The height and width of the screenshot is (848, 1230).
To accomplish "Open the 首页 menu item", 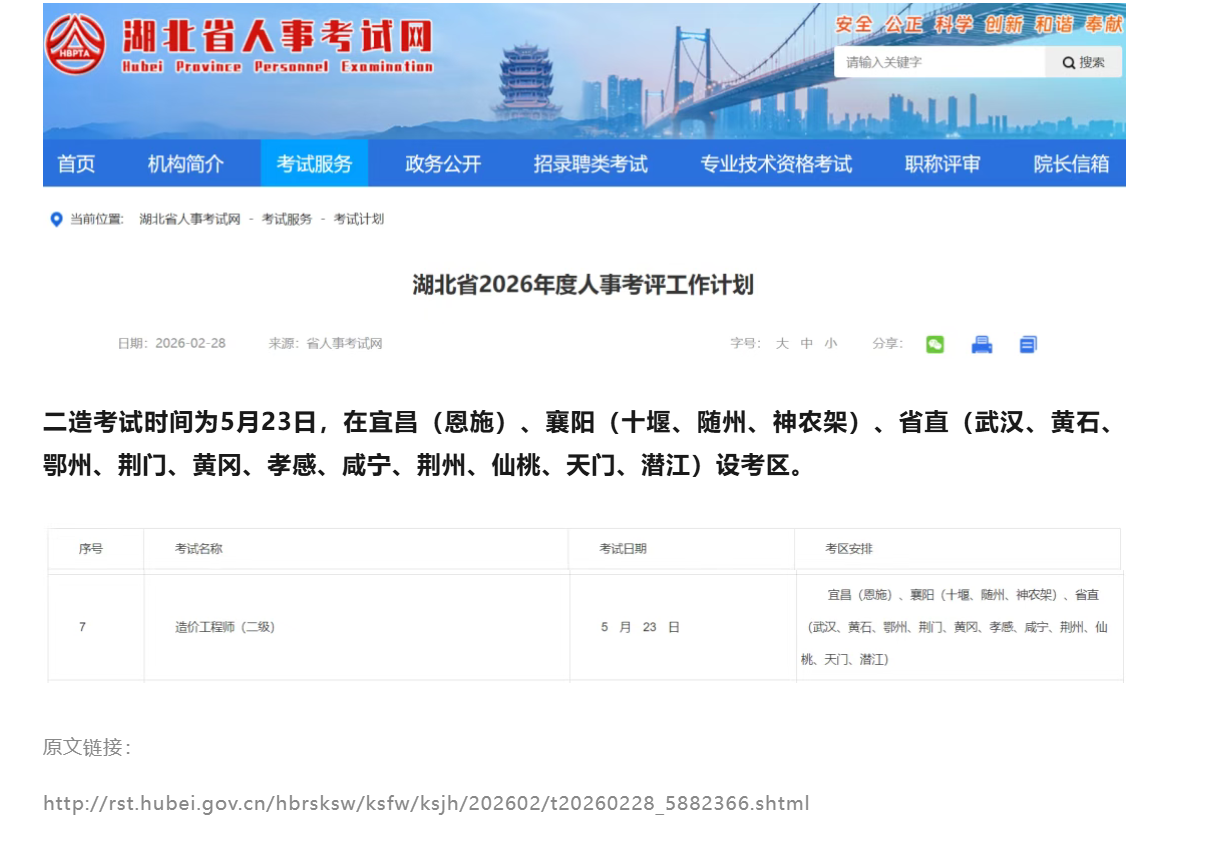I will (77, 164).
